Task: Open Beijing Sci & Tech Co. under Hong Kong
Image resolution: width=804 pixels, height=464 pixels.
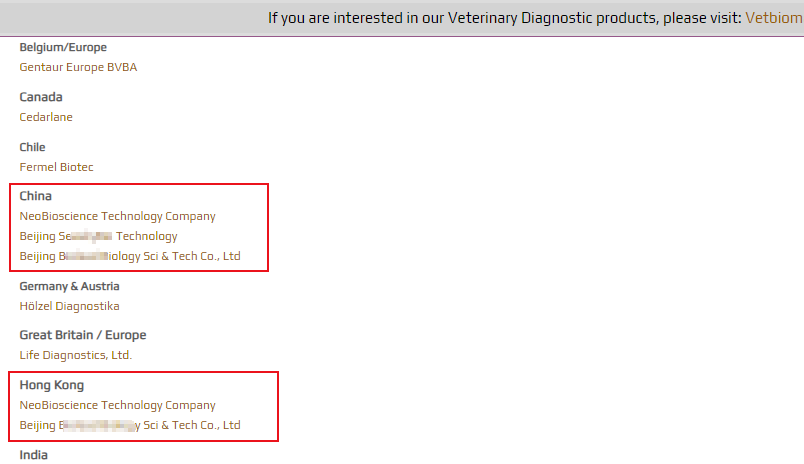Action: click(130, 425)
